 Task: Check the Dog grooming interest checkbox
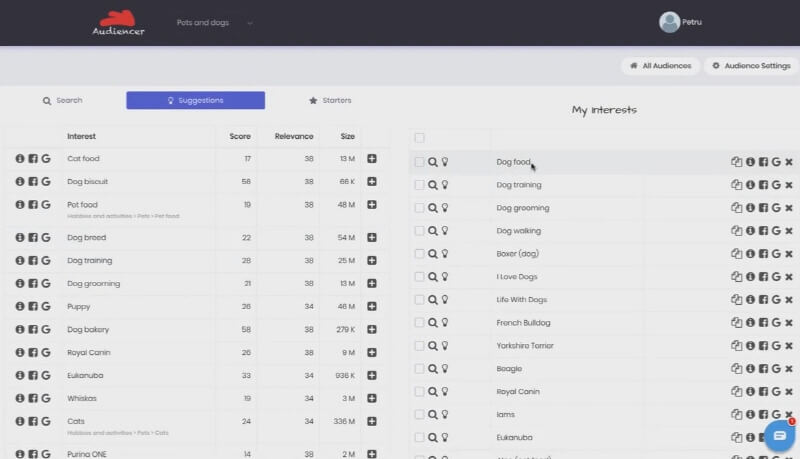tap(419, 208)
